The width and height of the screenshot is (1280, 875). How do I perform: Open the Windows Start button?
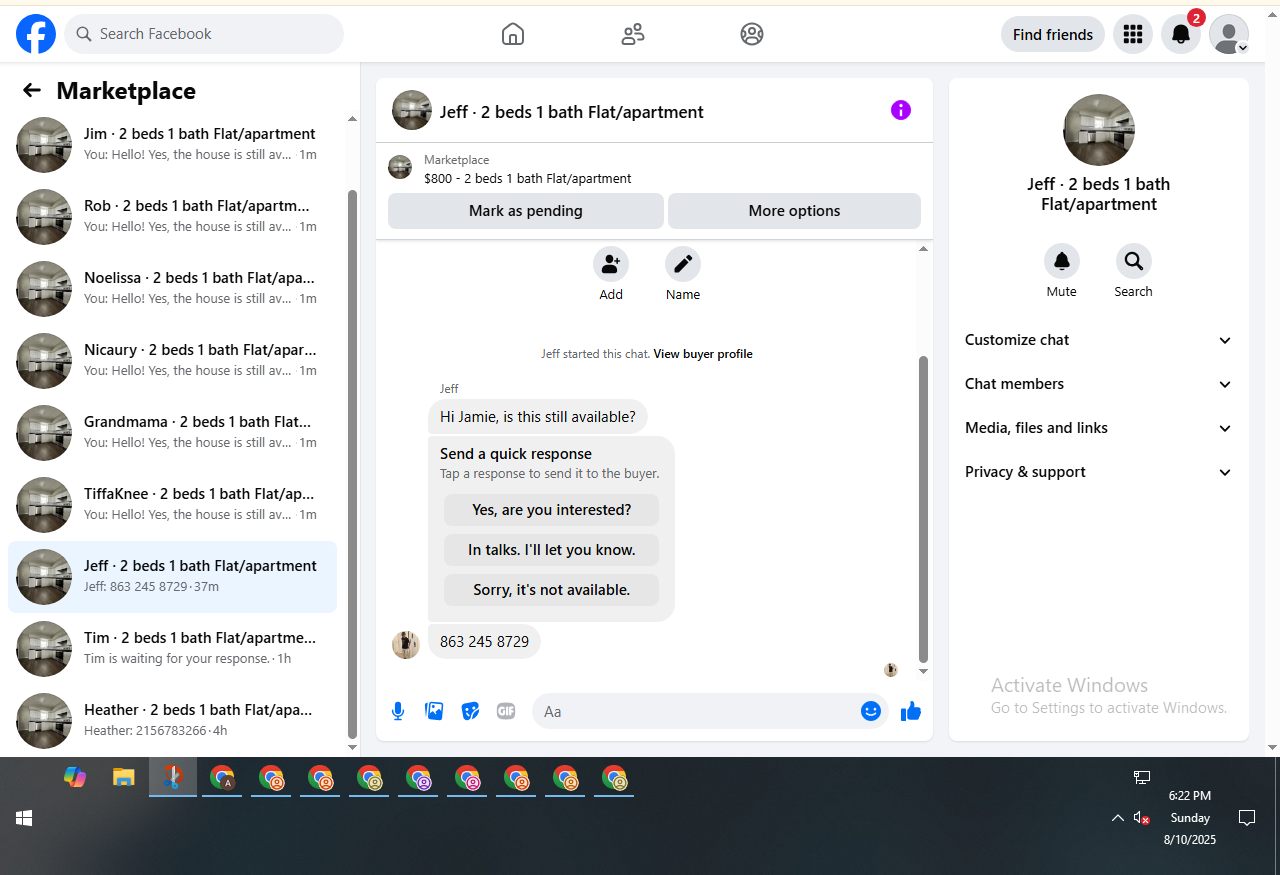tap(24, 818)
